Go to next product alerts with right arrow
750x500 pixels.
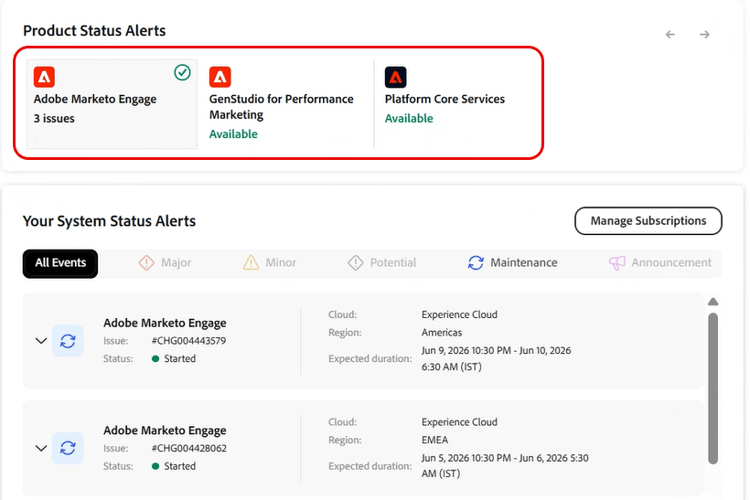[705, 34]
